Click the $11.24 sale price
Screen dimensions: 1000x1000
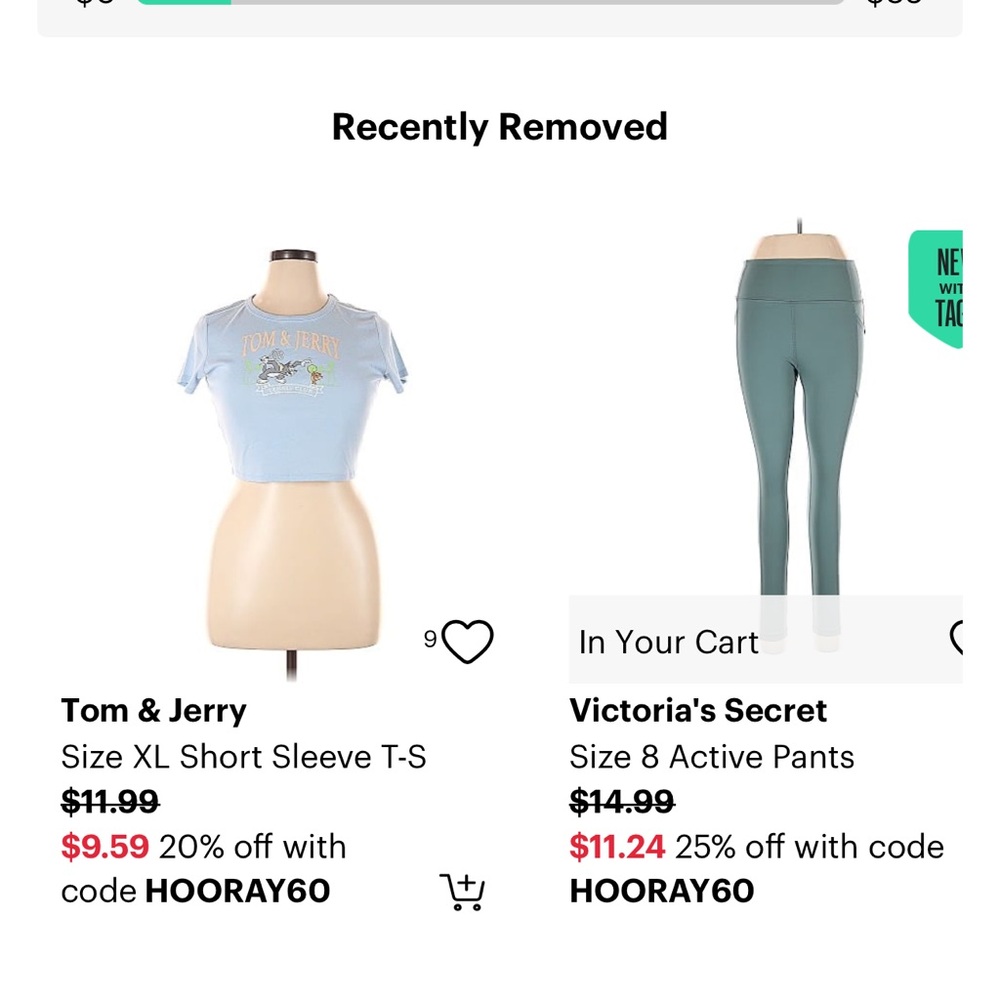coord(617,847)
